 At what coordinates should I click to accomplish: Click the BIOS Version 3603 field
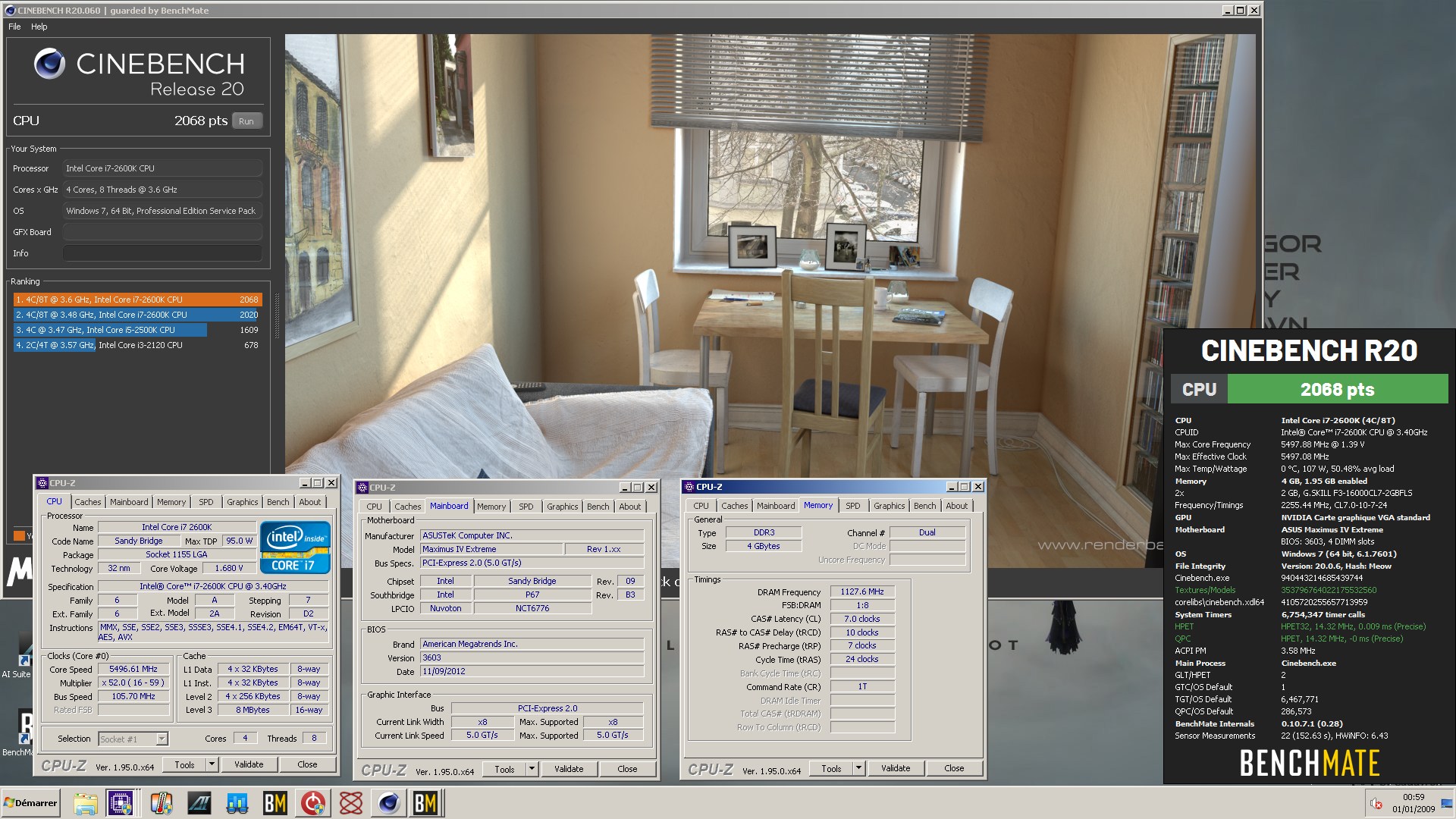point(532,658)
